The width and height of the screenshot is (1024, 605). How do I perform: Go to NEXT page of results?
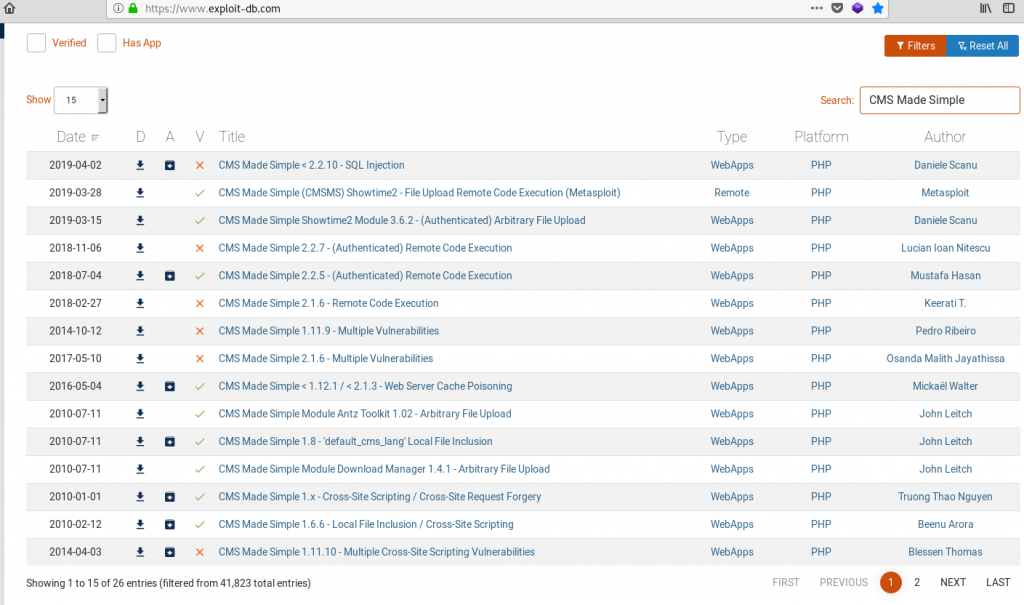tap(953, 582)
